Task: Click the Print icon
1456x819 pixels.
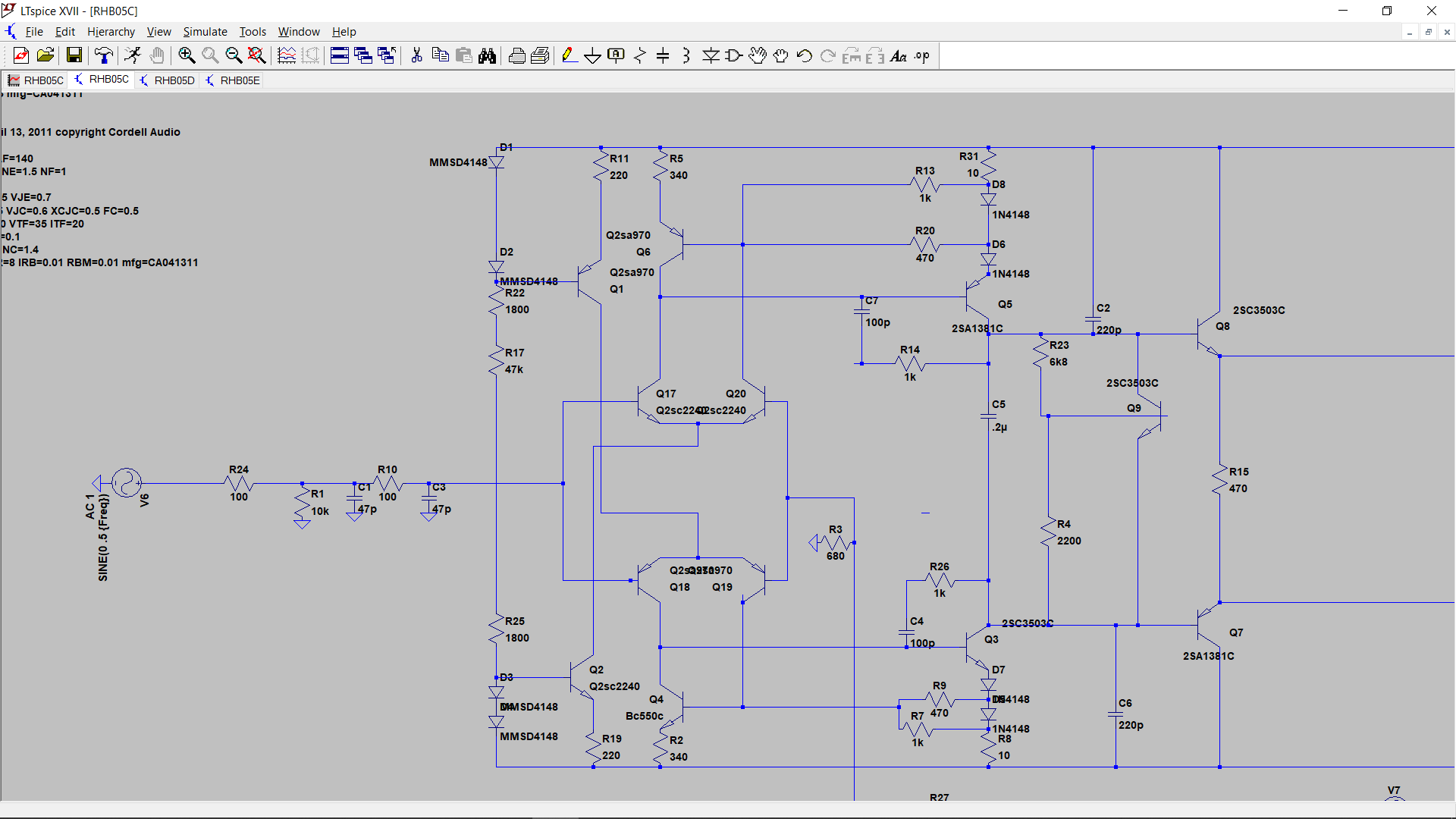Action: point(517,55)
